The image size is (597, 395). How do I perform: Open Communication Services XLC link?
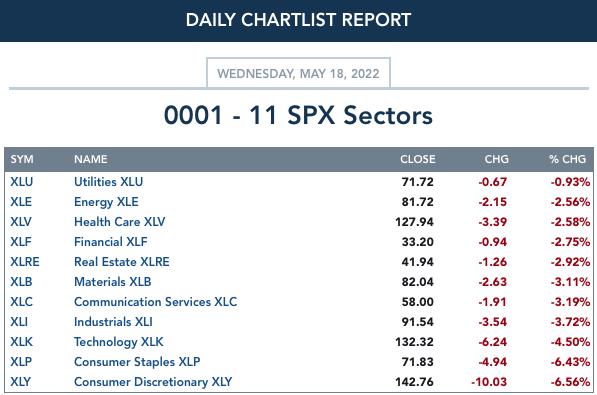pyautogui.click(x=155, y=302)
